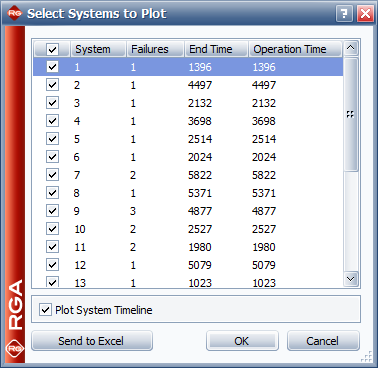Click the scroll down arrow
This screenshot has width=378, height=368.
click(x=350, y=279)
